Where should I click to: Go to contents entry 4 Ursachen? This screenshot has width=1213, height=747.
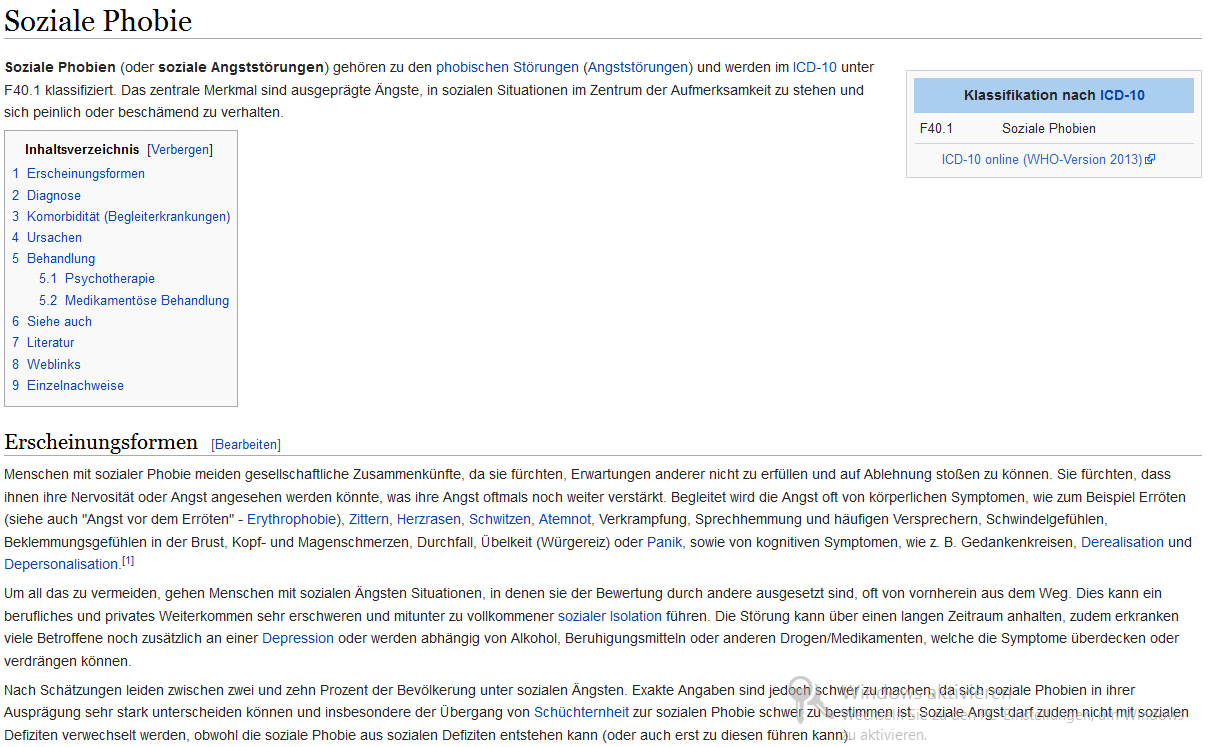[47, 237]
